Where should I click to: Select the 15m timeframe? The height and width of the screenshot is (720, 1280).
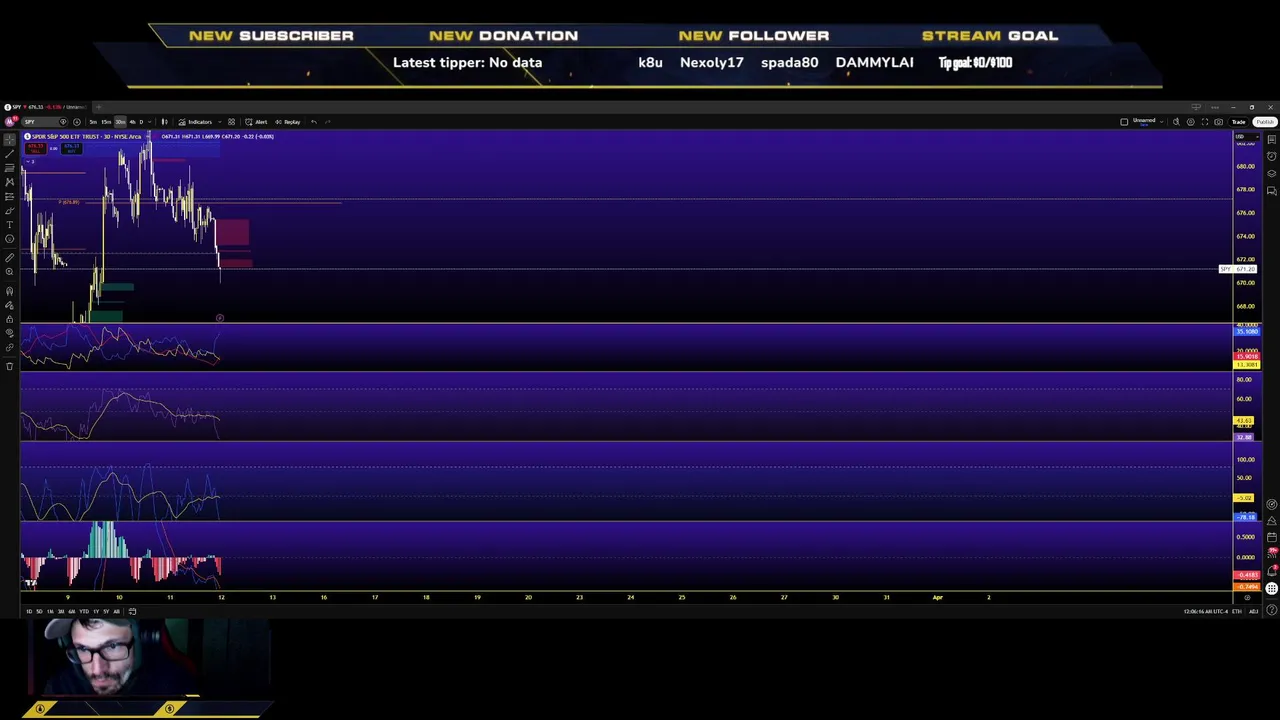tap(106, 122)
